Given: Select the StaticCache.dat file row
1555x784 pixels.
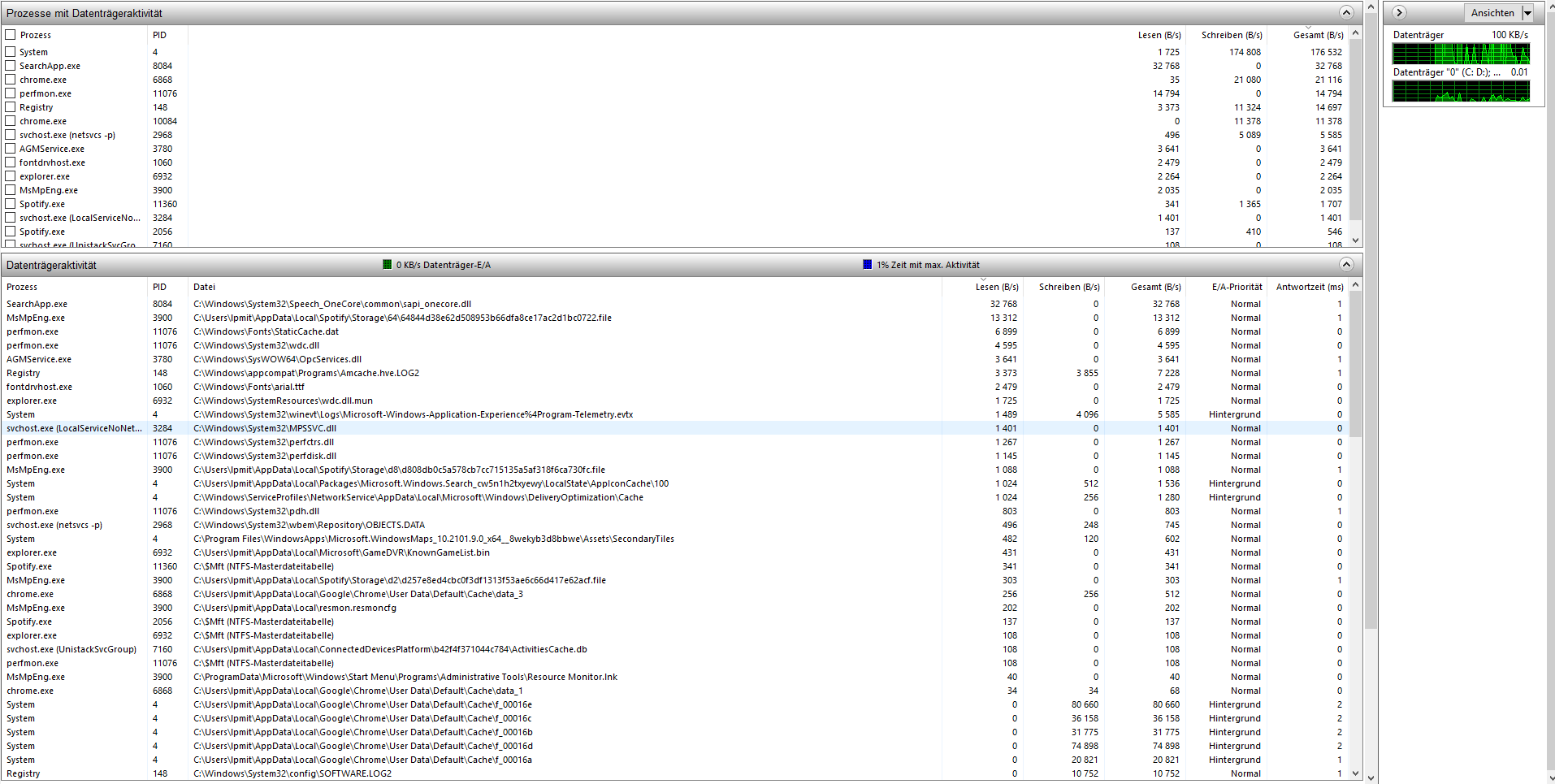Looking at the screenshot, I should 674,331.
